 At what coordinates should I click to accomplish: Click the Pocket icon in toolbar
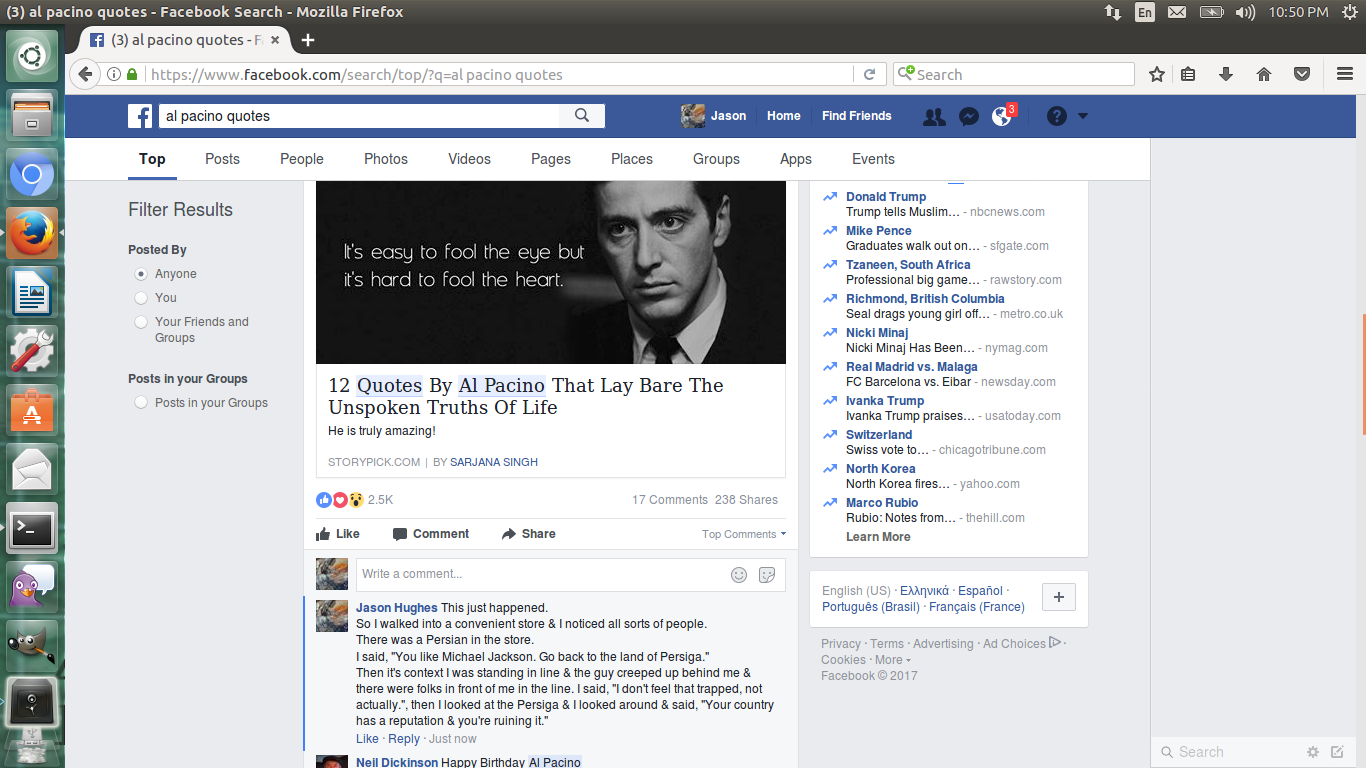click(x=1302, y=74)
